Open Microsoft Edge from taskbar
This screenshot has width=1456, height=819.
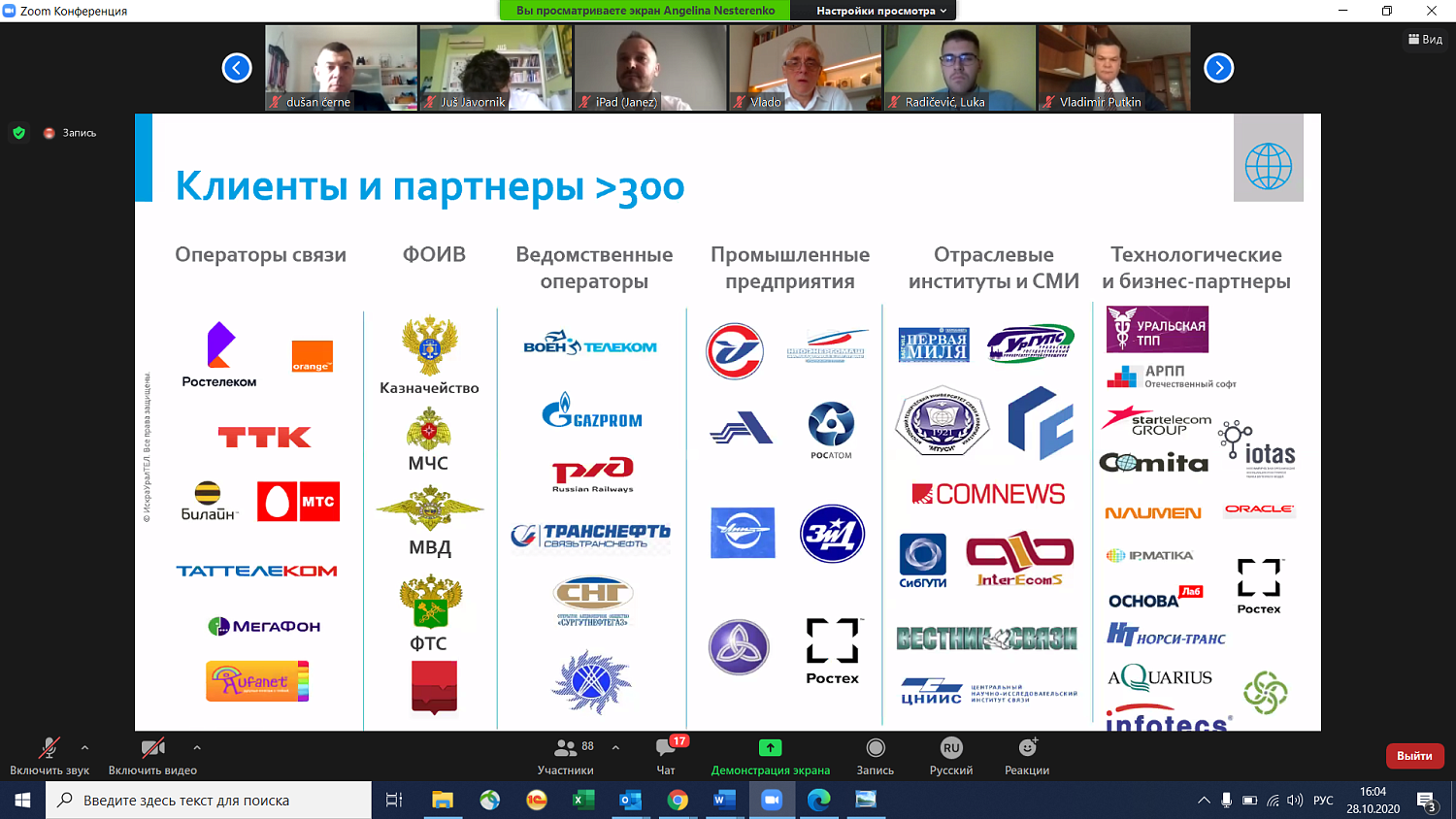[x=818, y=800]
